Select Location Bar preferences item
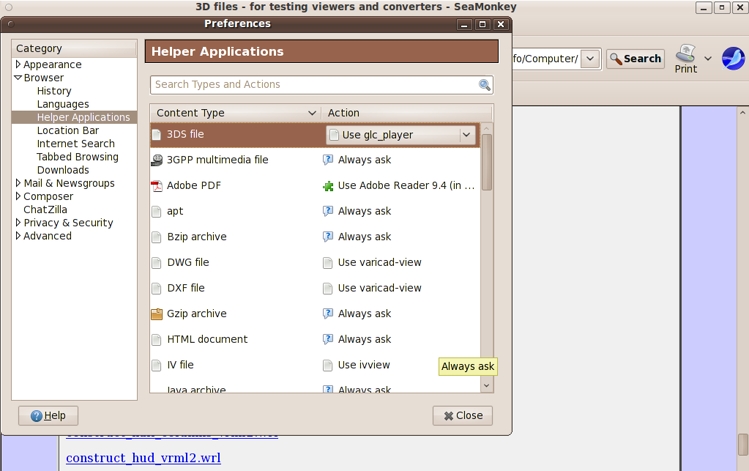Screen dimensions: 749x471 pos(67,131)
